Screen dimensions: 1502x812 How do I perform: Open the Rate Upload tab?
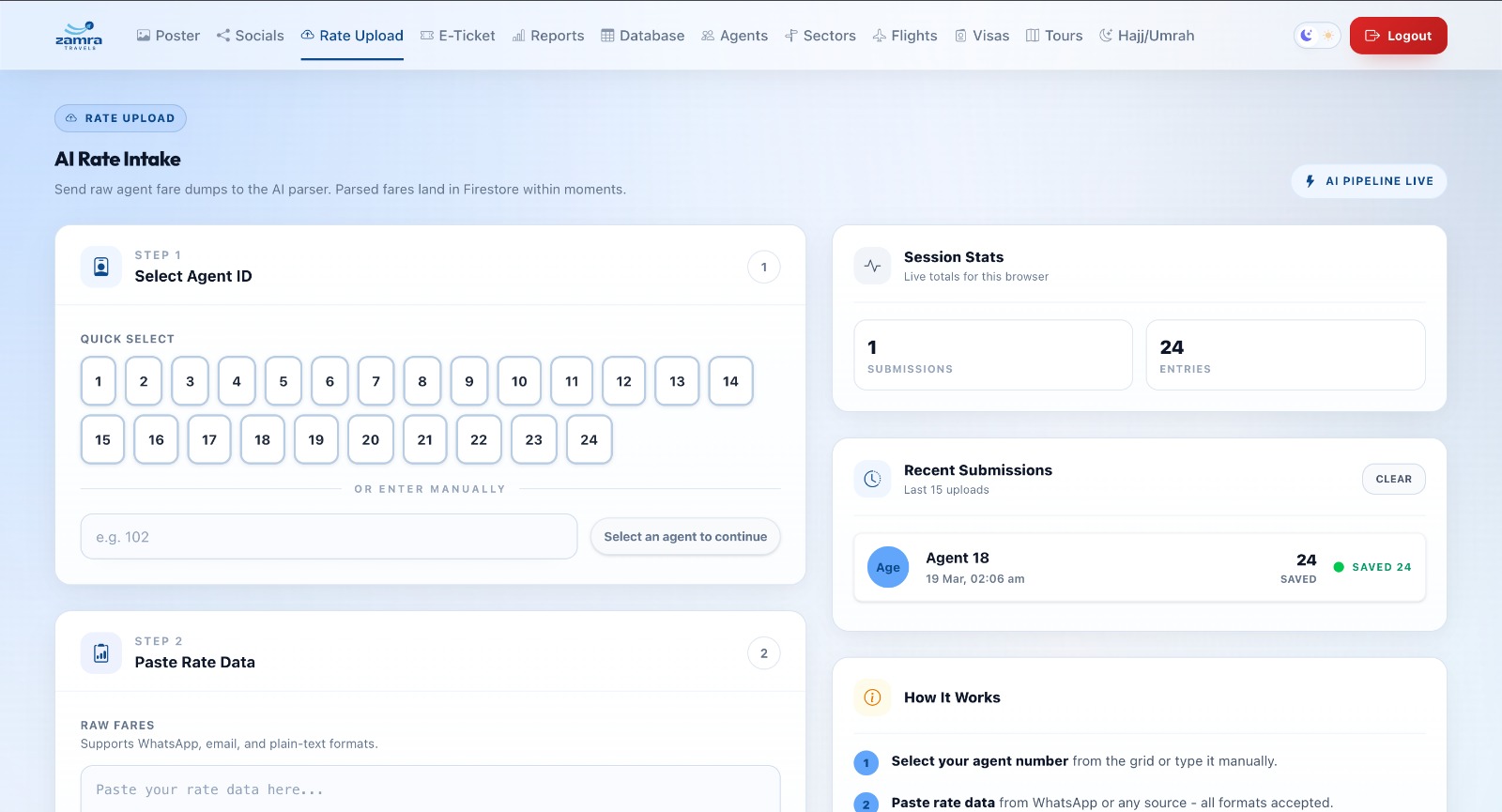352,36
